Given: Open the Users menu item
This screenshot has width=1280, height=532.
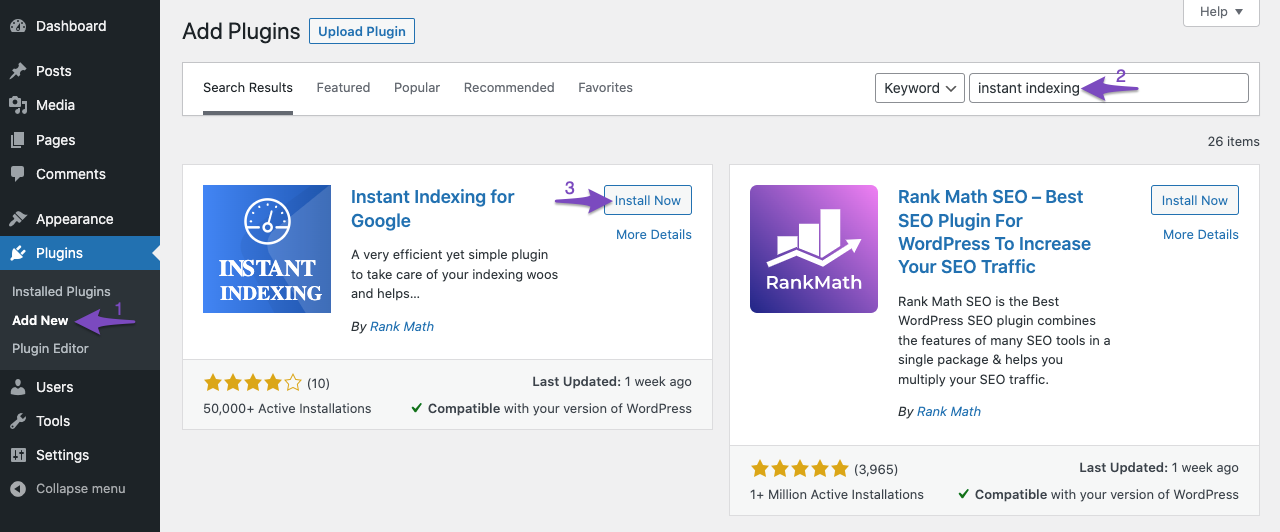Looking at the screenshot, I should 80,387.
